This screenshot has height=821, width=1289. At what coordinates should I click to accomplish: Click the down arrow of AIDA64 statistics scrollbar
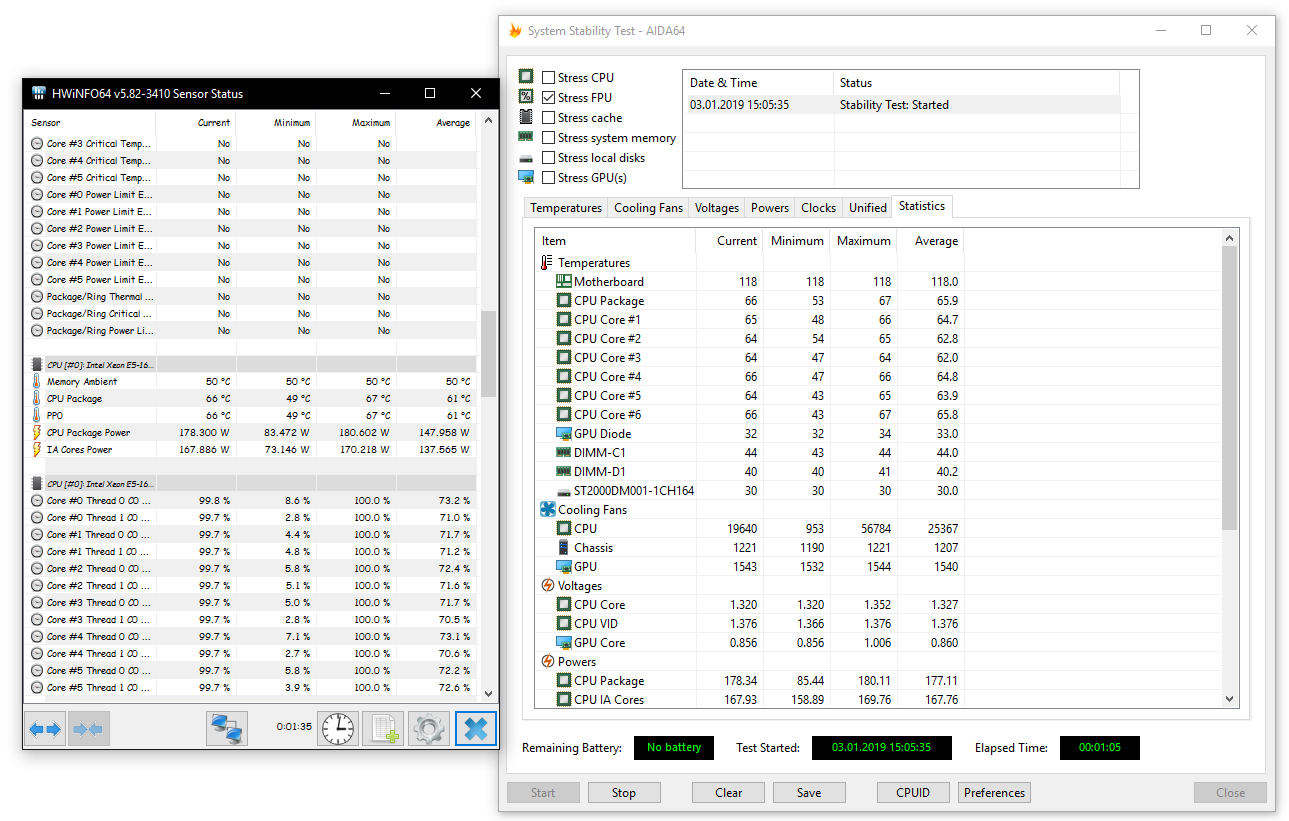click(1230, 700)
